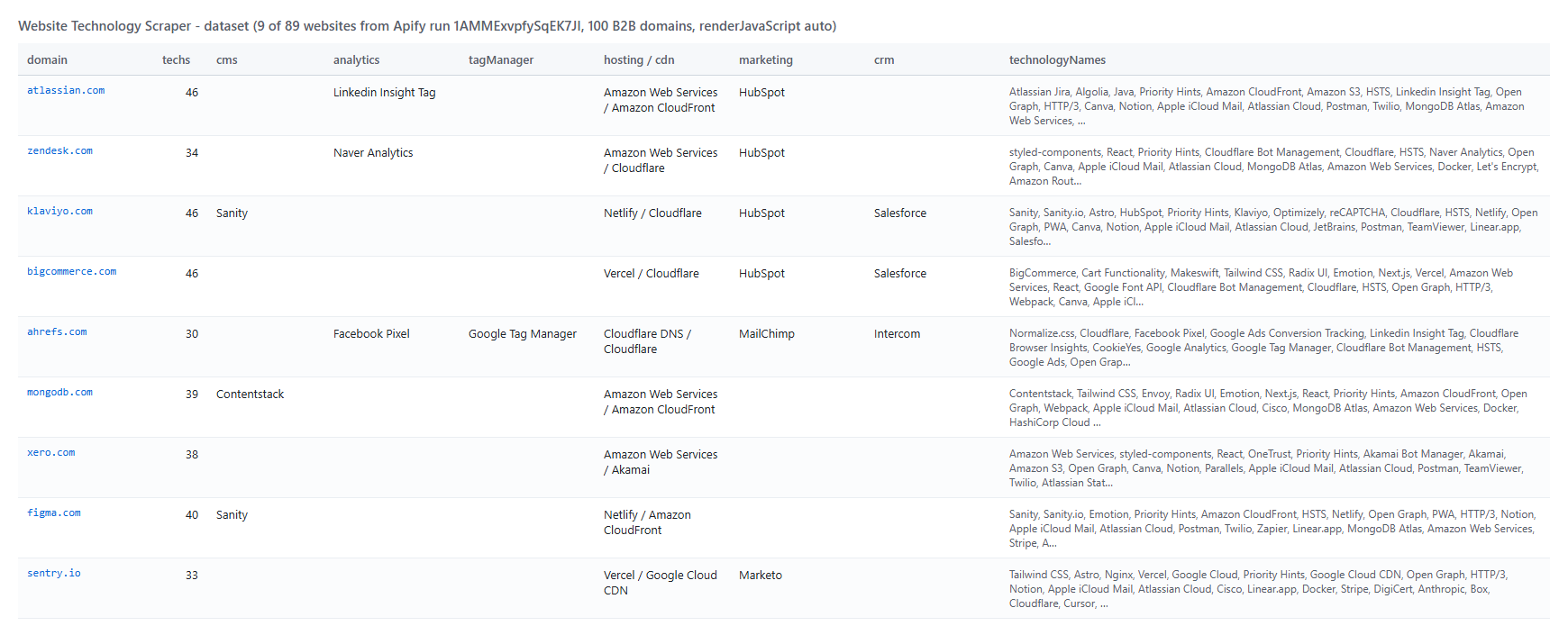Select the "cms" column header
1568x635 pixels.
pos(227,60)
